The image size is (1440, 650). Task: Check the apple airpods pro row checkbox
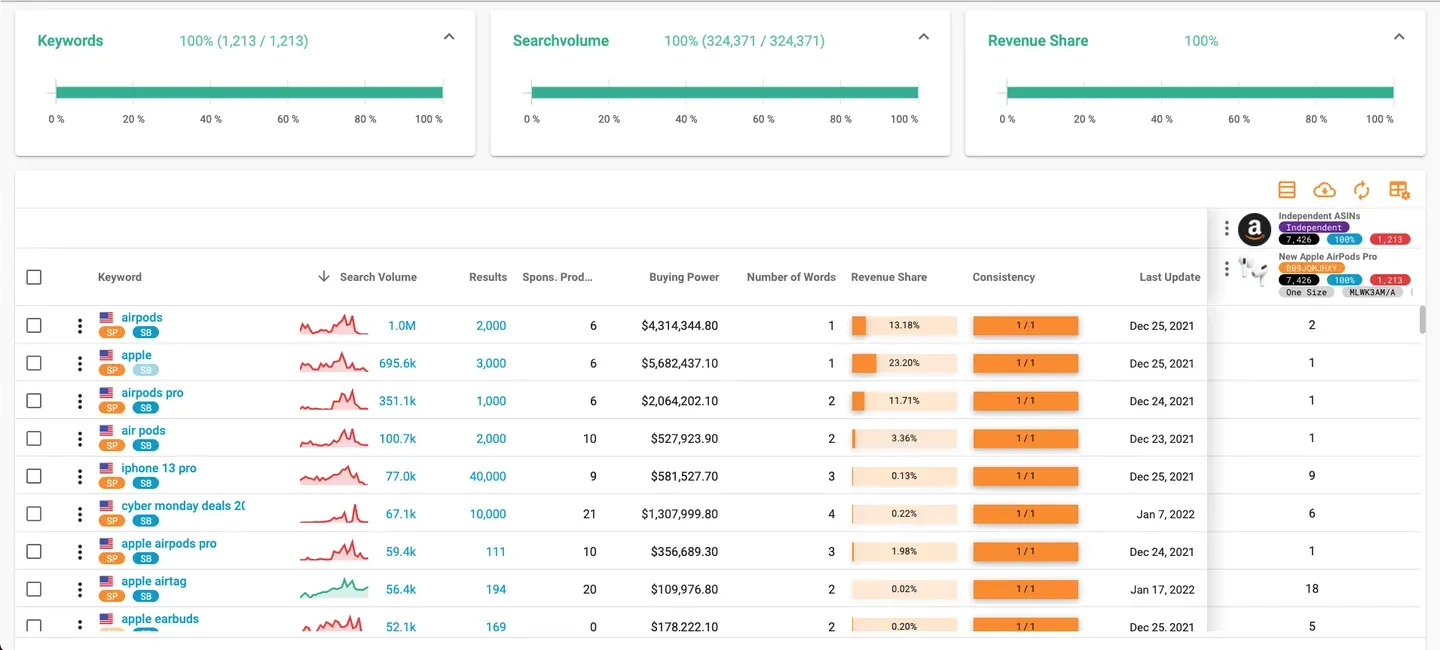coord(34,552)
